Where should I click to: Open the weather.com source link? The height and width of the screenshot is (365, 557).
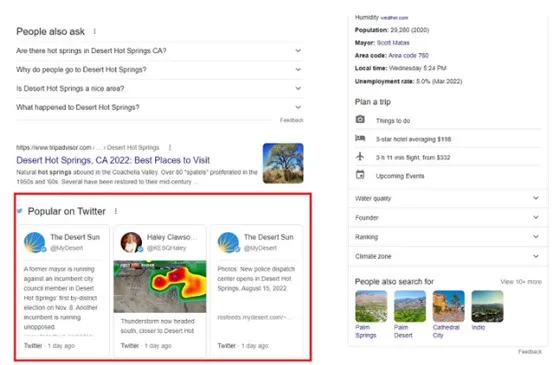pos(394,18)
